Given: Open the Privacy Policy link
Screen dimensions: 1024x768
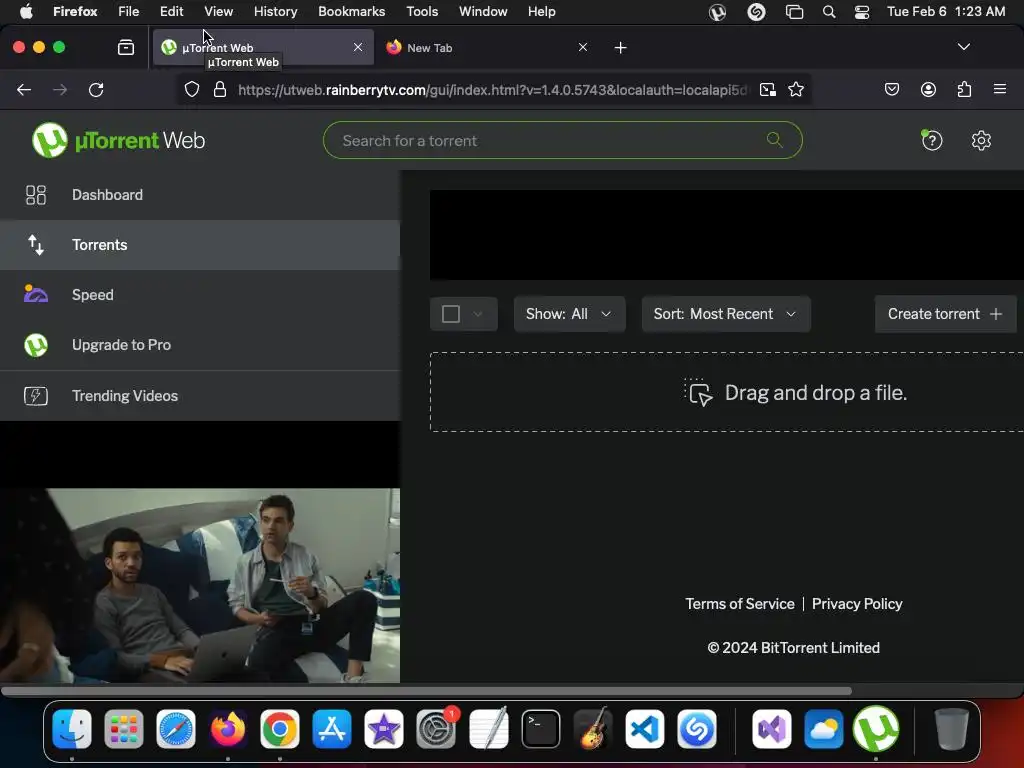Looking at the screenshot, I should [x=857, y=604].
